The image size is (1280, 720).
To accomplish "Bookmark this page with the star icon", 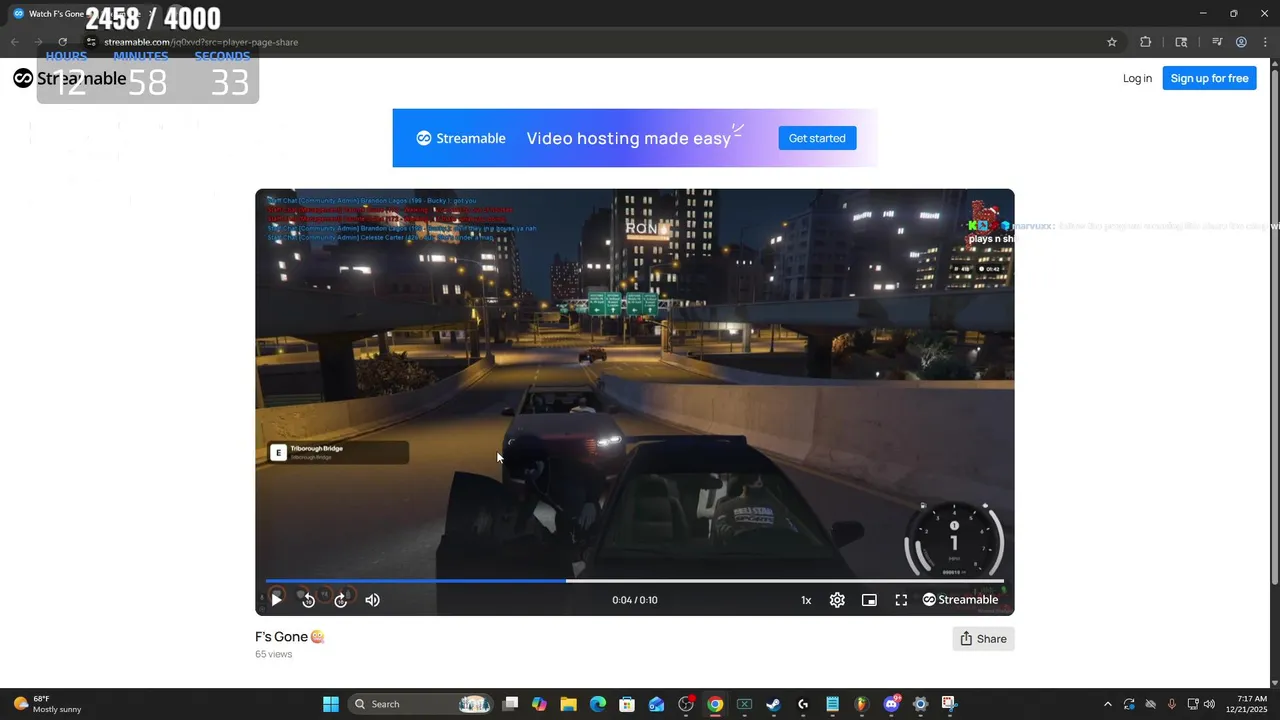I will [x=1112, y=42].
